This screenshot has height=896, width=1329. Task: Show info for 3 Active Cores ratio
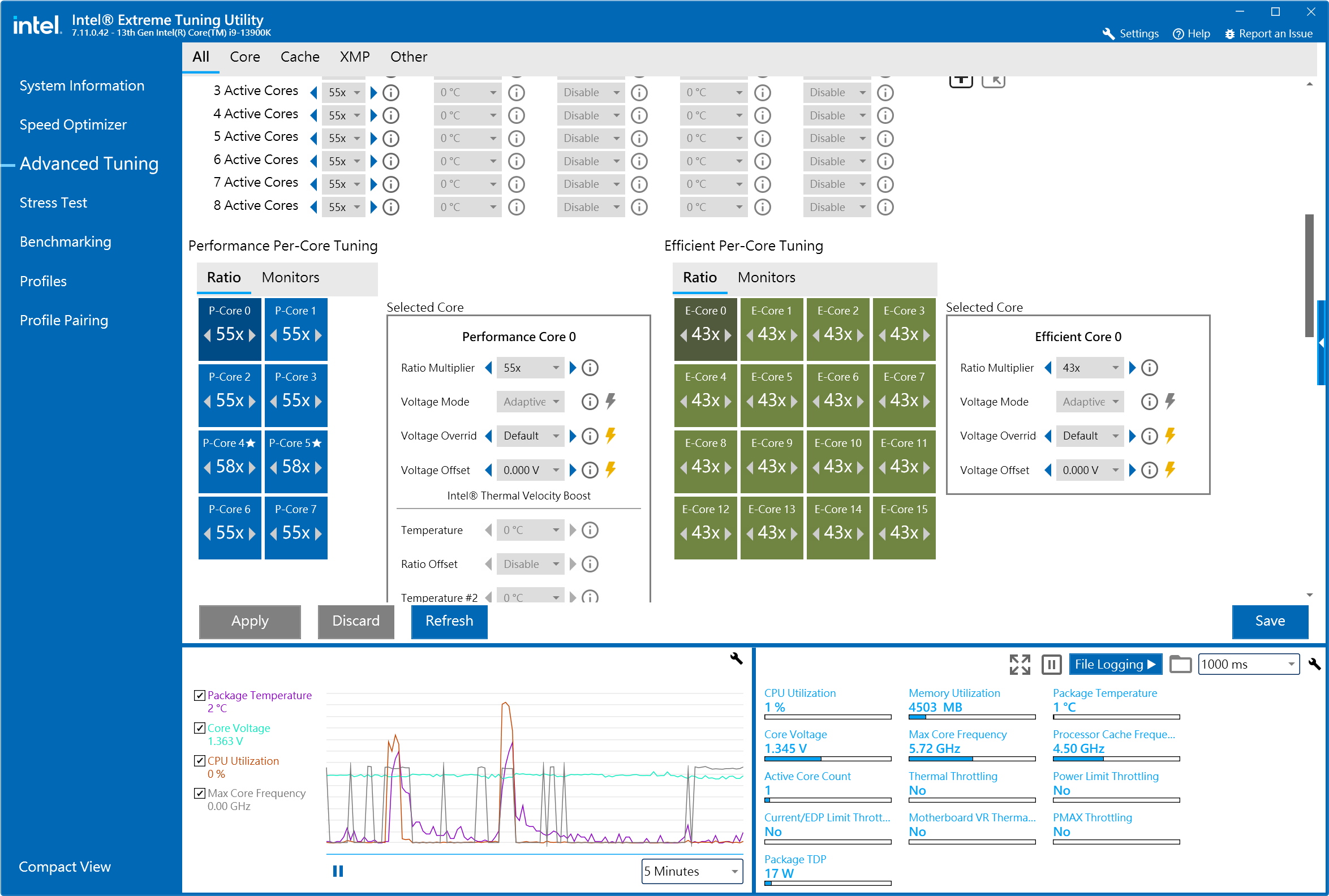(391, 92)
